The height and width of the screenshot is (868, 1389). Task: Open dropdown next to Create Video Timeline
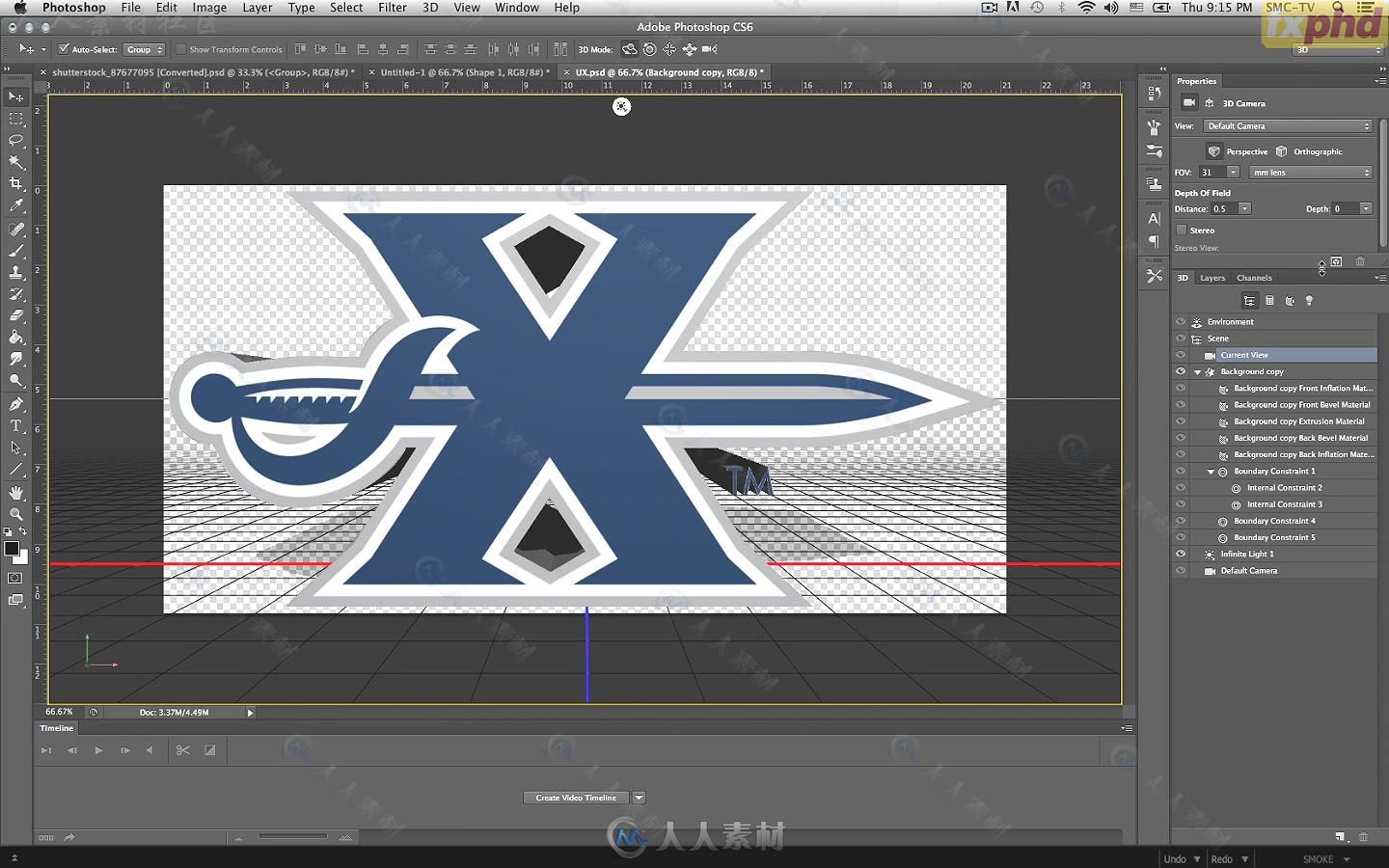pos(639,798)
